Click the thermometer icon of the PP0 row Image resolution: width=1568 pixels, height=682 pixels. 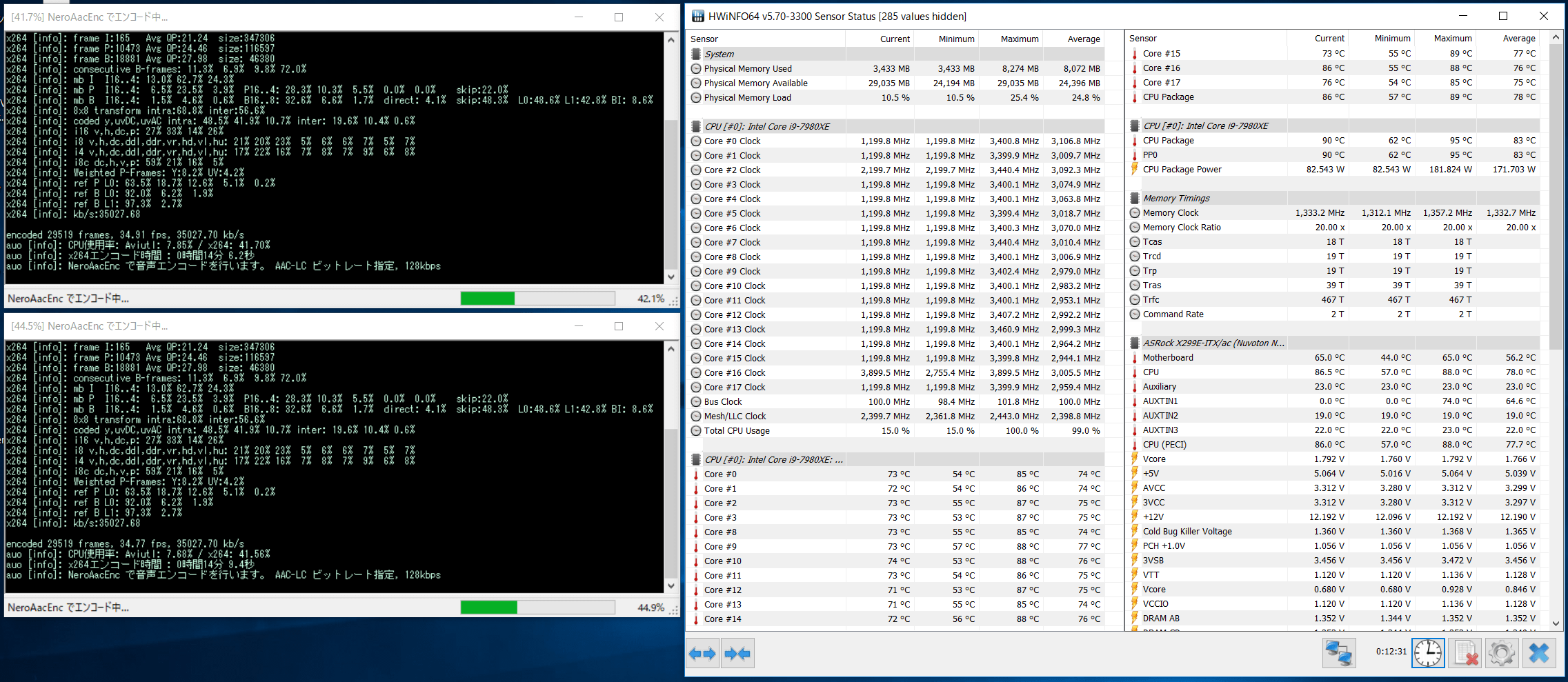(x=1135, y=154)
